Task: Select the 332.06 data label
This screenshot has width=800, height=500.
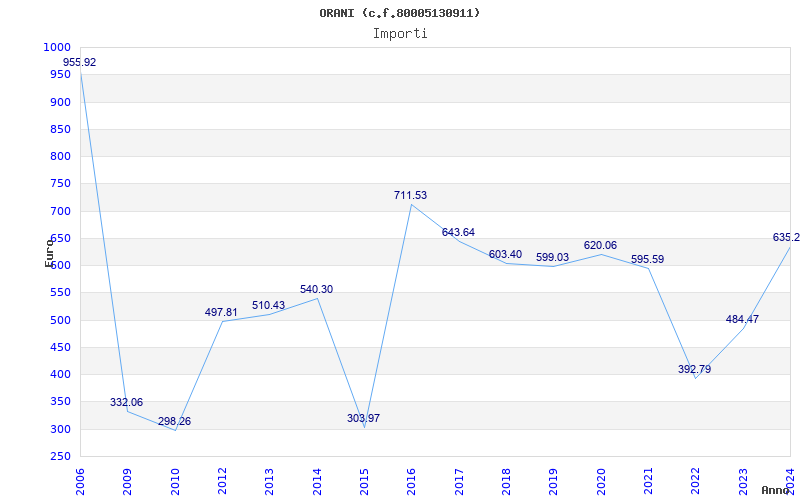Action: [x=127, y=403]
